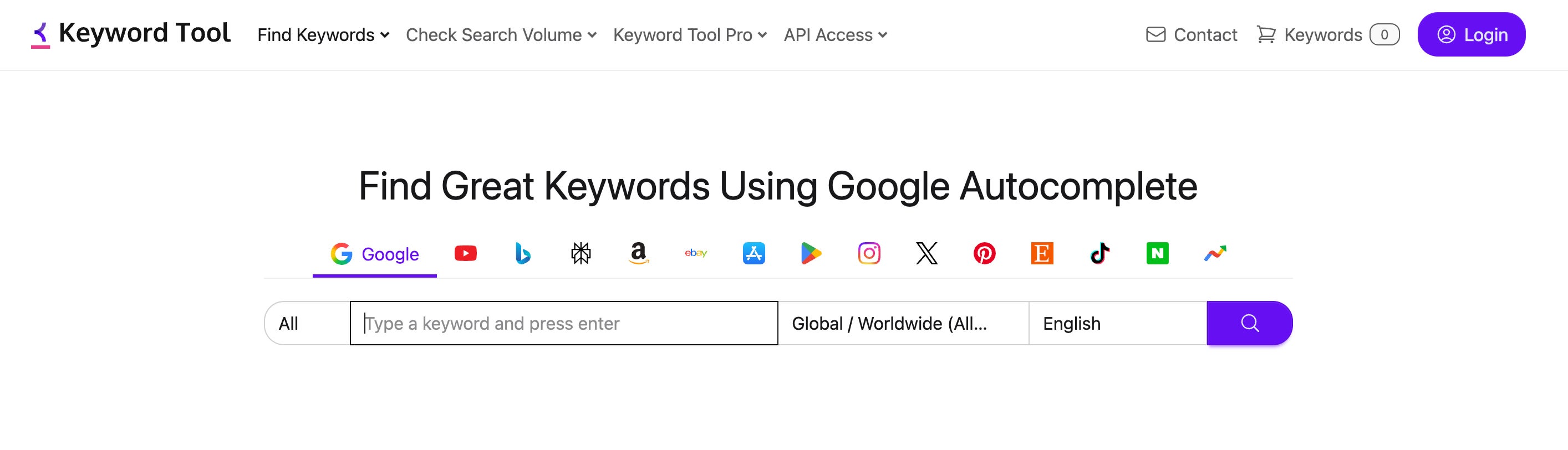Screen dimensions: 1568x450
Task: Expand the API Access menu
Action: click(x=835, y=35)
